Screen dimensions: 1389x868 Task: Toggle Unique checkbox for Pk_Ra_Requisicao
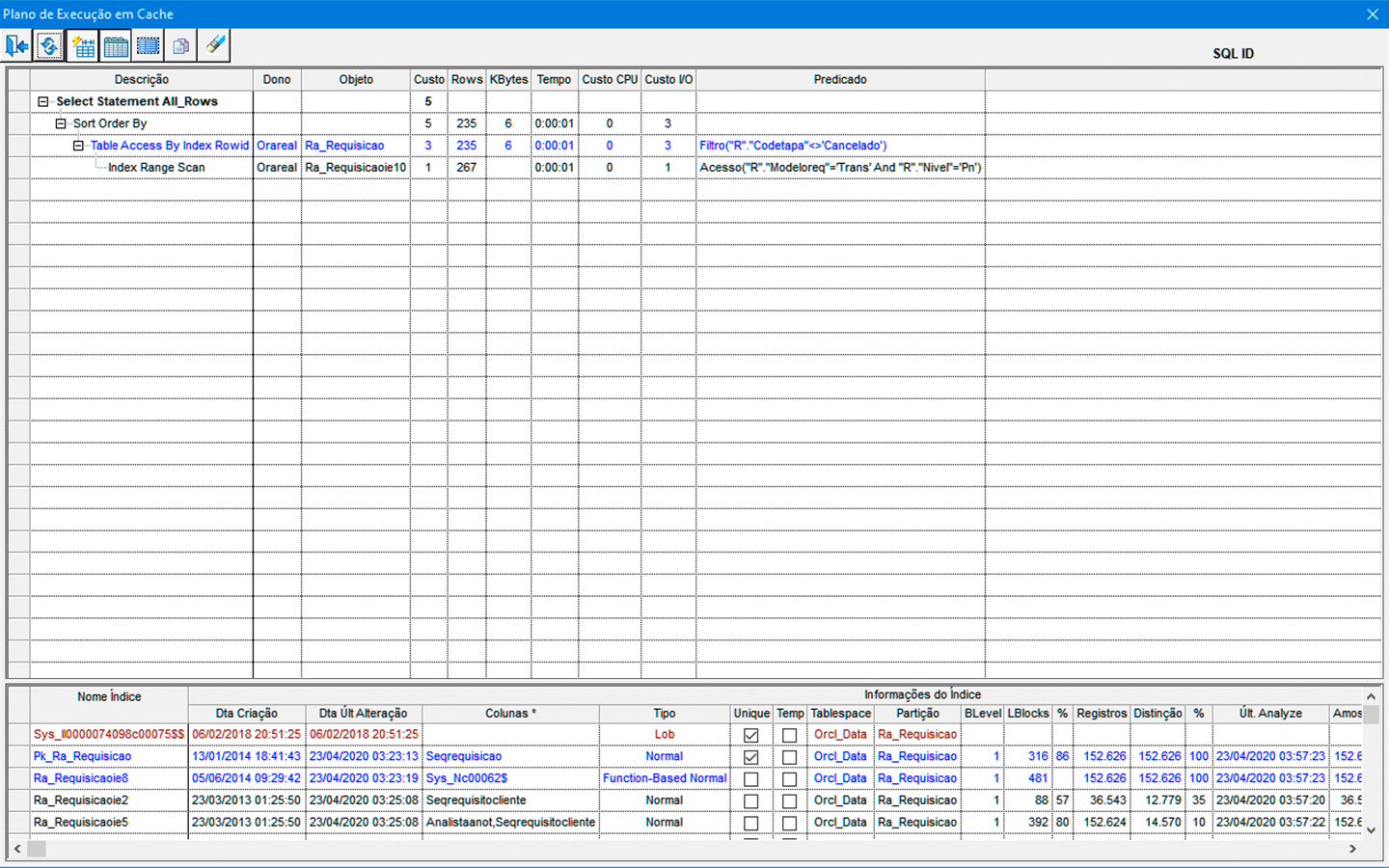click(x=750, y=757)
